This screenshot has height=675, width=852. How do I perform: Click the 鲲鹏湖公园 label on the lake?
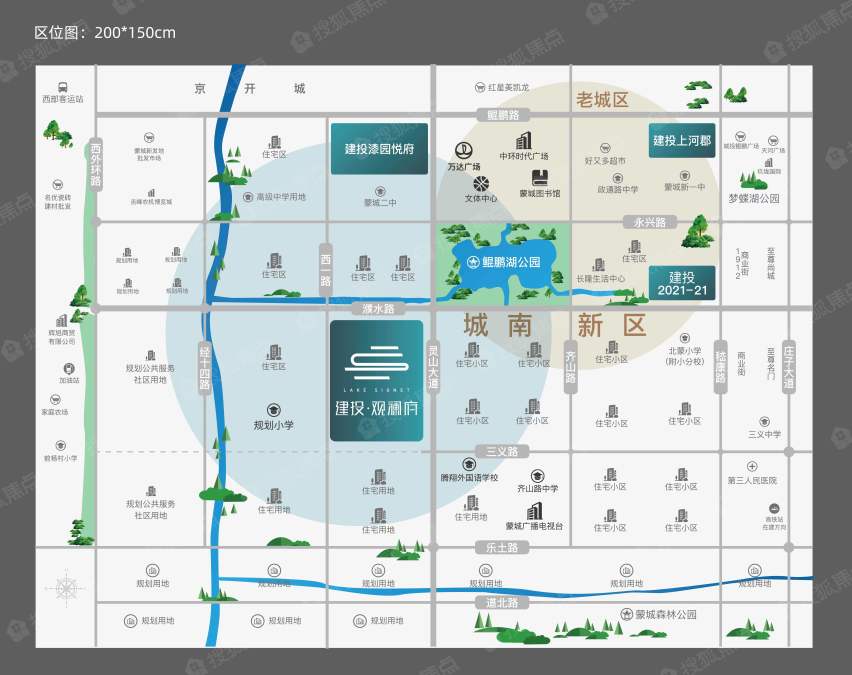tap(511, 262)
